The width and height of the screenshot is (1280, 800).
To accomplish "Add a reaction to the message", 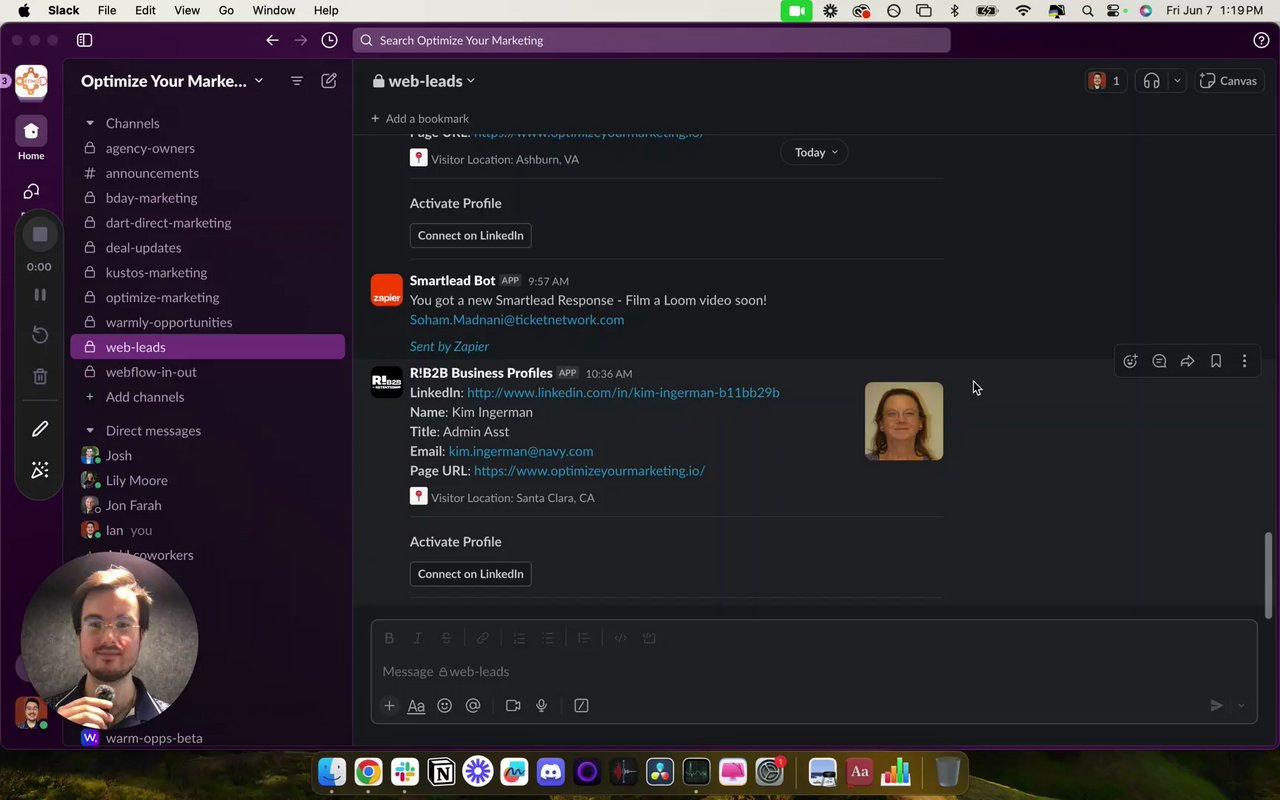I will (1130, 361).
